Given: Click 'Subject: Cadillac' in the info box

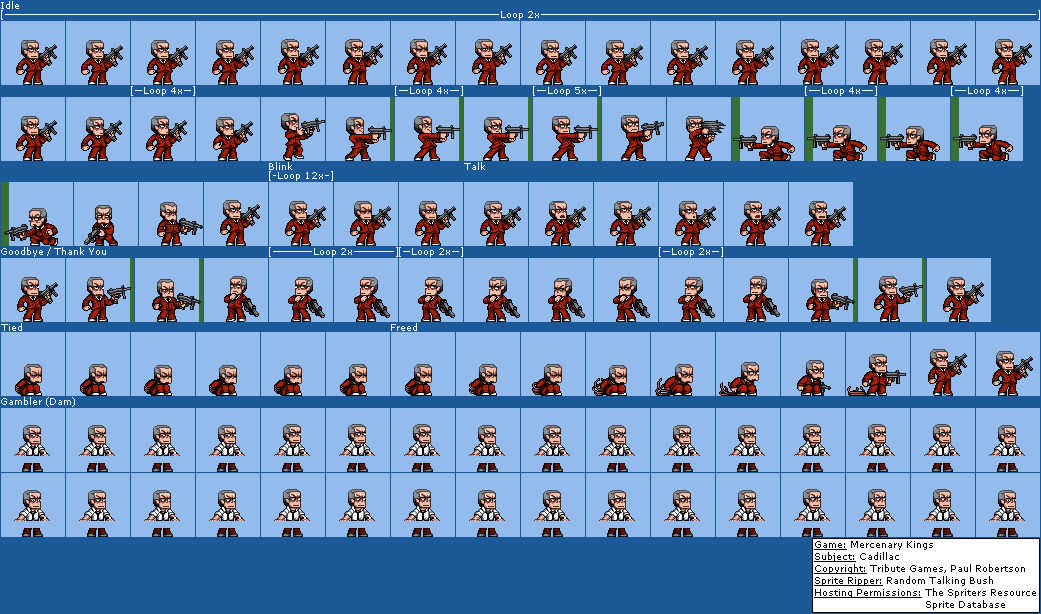Looking at the screenshot, I should click(x=856, y=557).
